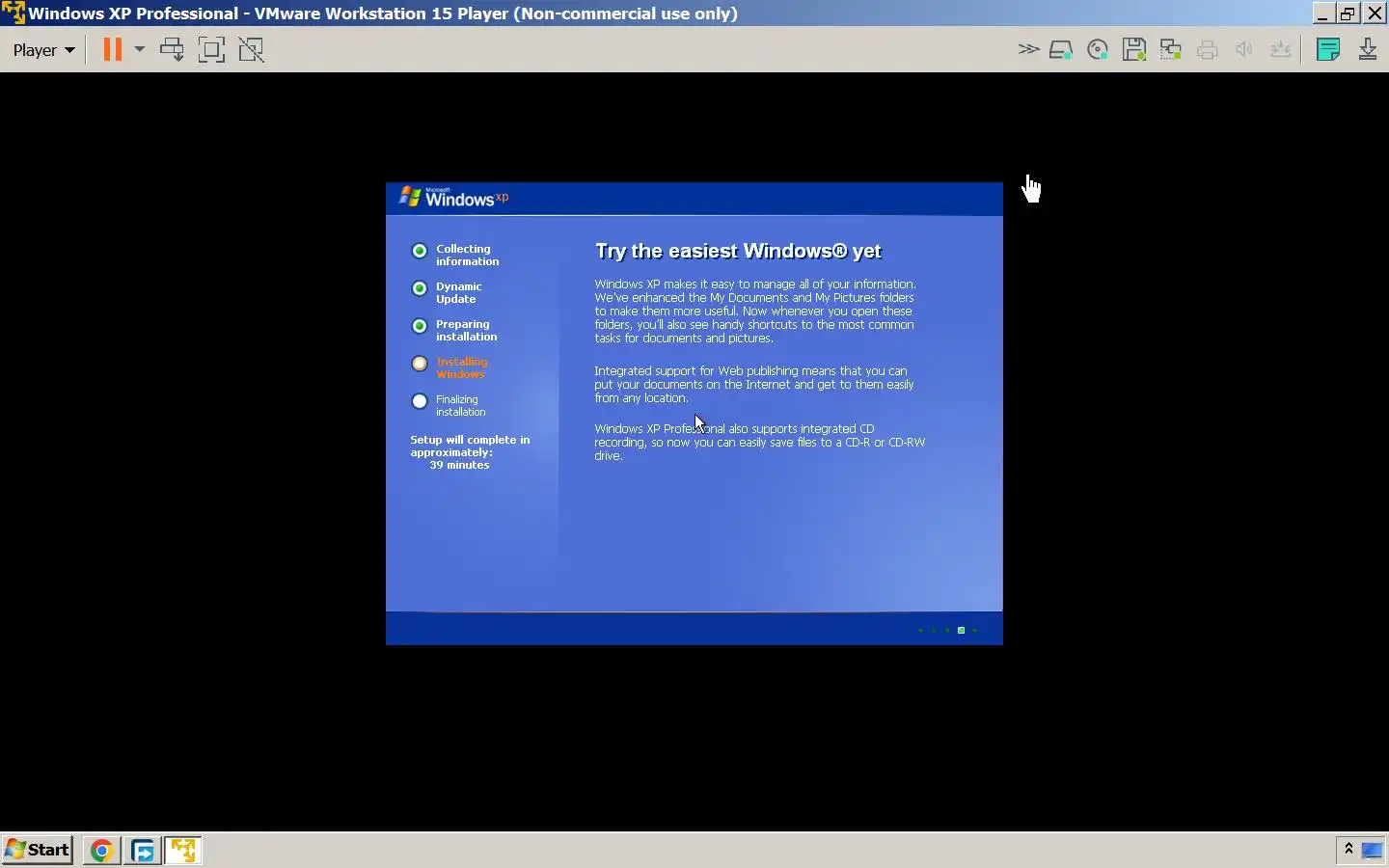Click the Windows XP logo in setup
1389x868 pixels.
point(453,198)
